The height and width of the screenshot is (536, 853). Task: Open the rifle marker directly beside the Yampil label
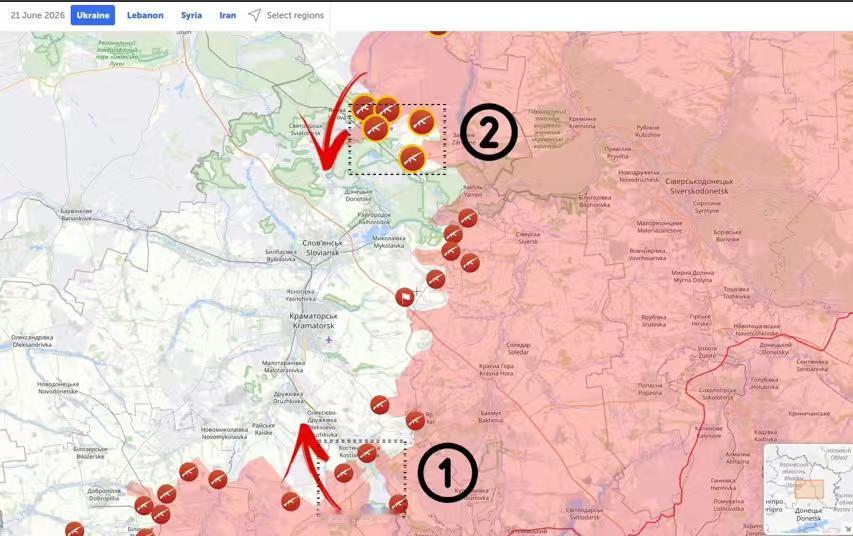pos(467,218)
